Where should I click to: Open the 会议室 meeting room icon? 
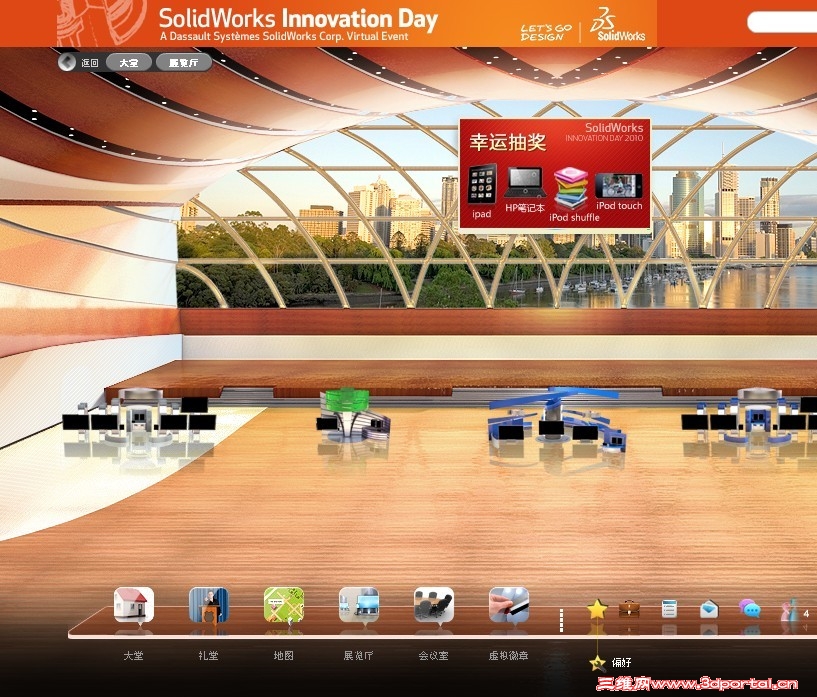[x=434, y=605]
